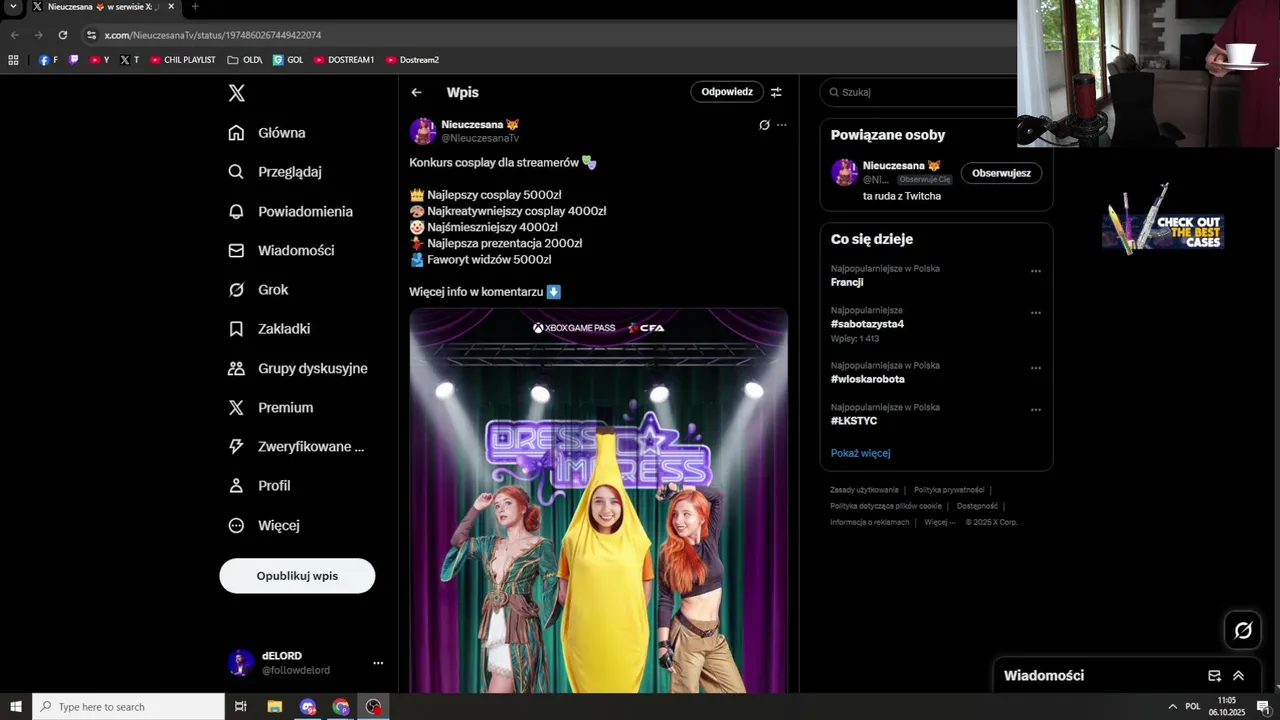
Task: Open options for #wloskarobota trend
Action: (1036, 368)
